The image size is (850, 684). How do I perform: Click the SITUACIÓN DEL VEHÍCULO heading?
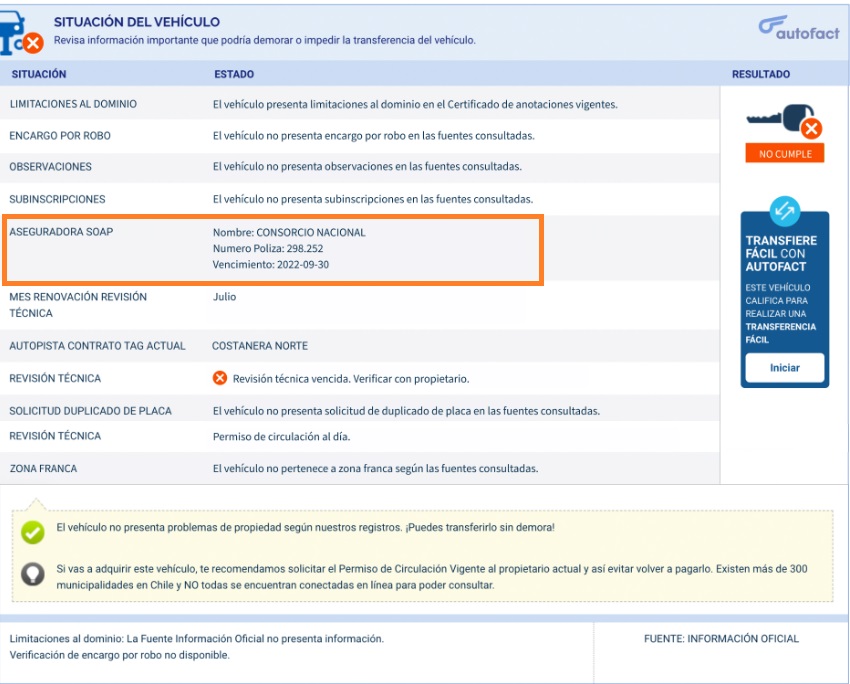click(x=137, y=22)
